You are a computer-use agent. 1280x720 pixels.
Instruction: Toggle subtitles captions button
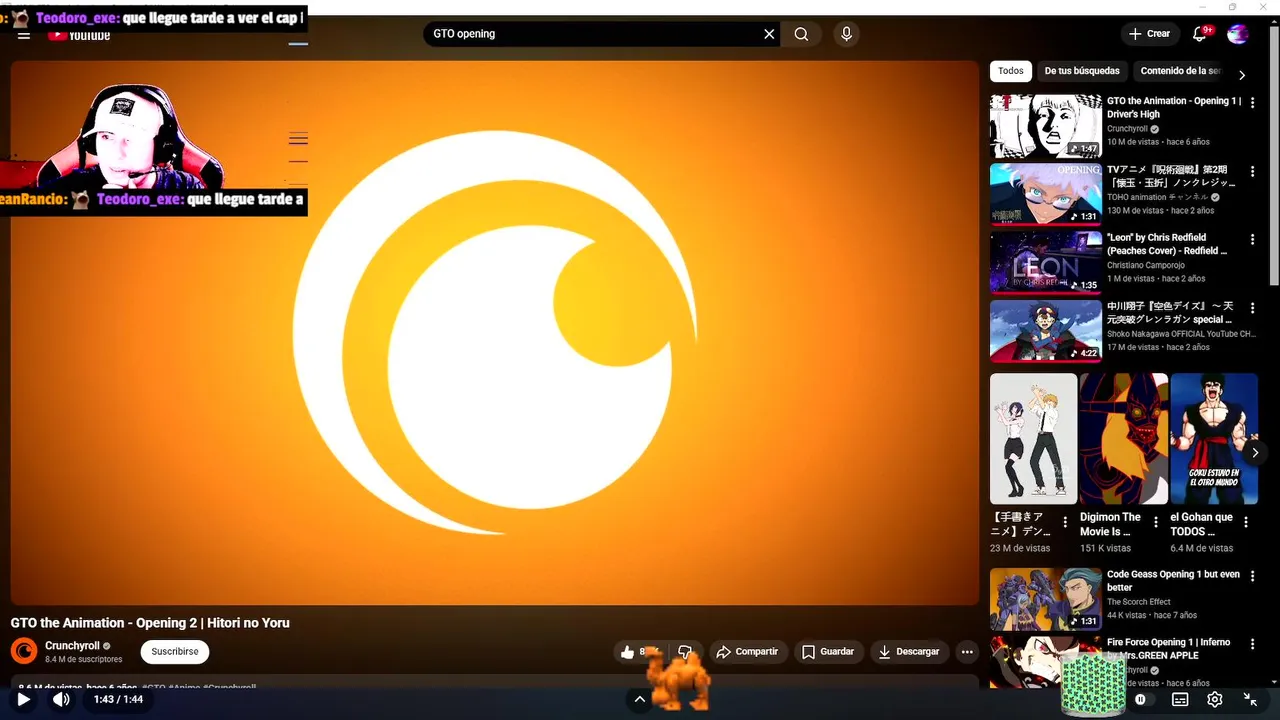tap(1180, 700)
